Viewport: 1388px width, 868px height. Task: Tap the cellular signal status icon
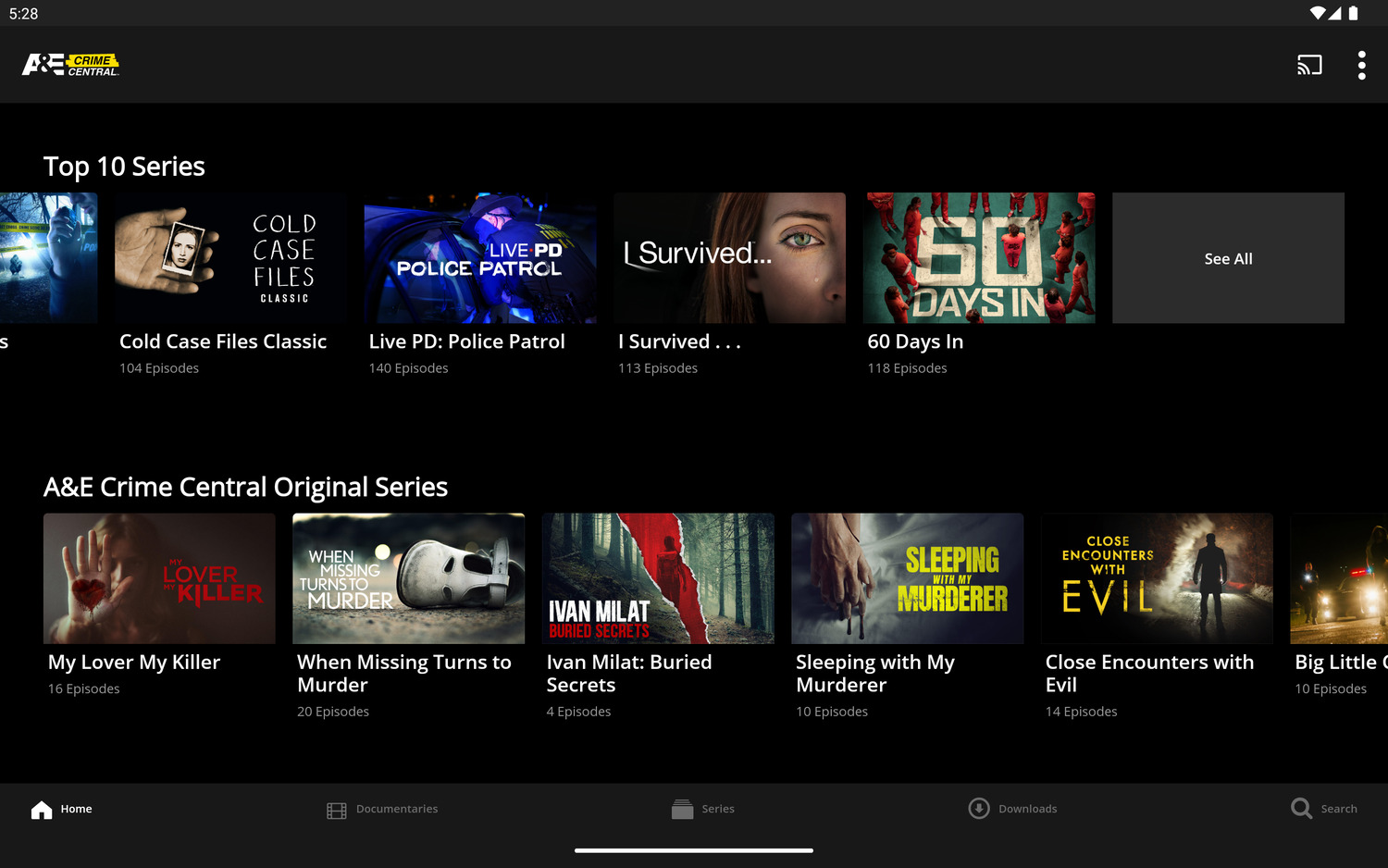(x=1334, y=13)
